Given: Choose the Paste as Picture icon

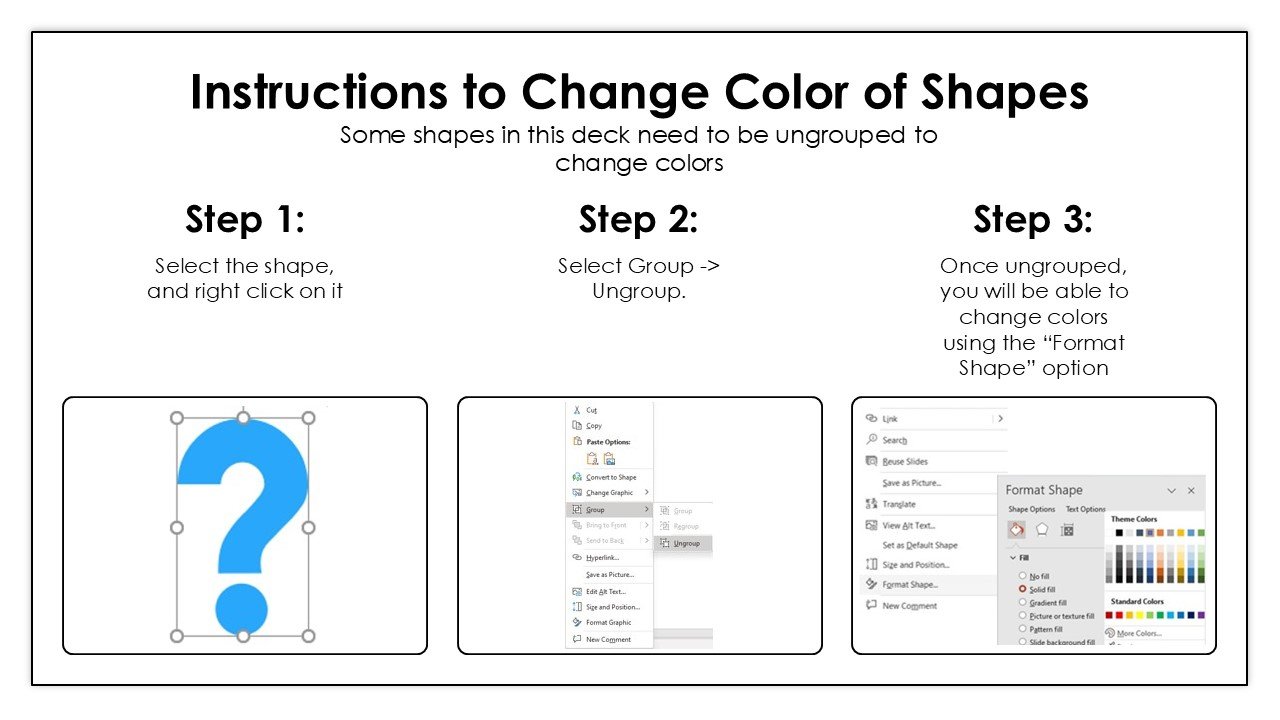Looking at the screenshot, I should (609, 459).
